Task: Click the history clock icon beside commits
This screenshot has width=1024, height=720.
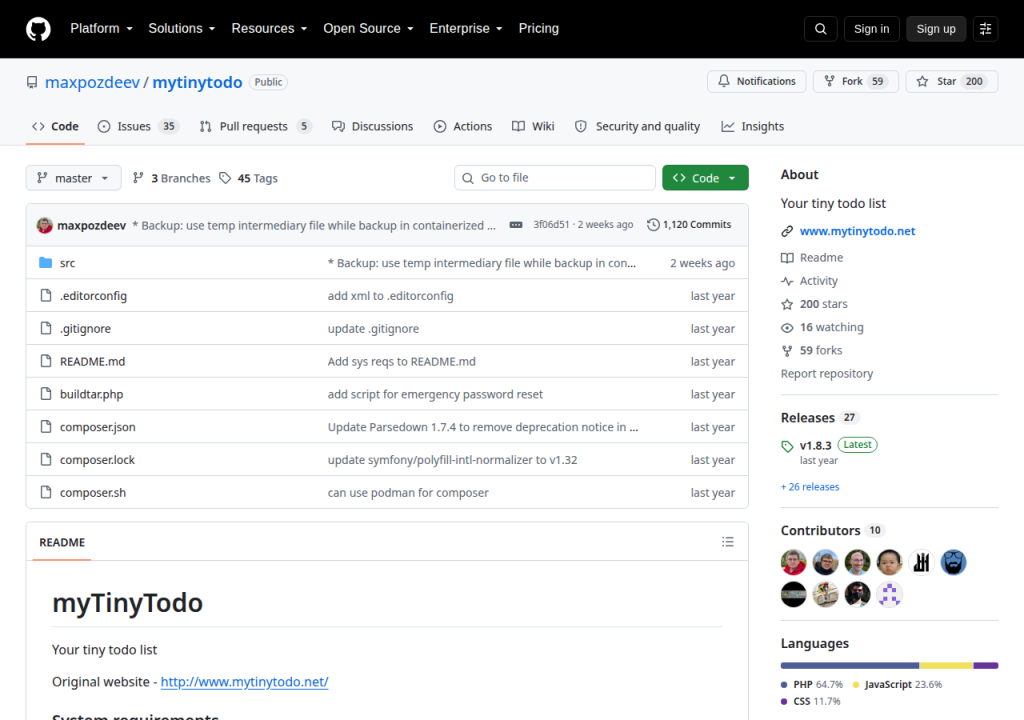Action: coord(653,225)
